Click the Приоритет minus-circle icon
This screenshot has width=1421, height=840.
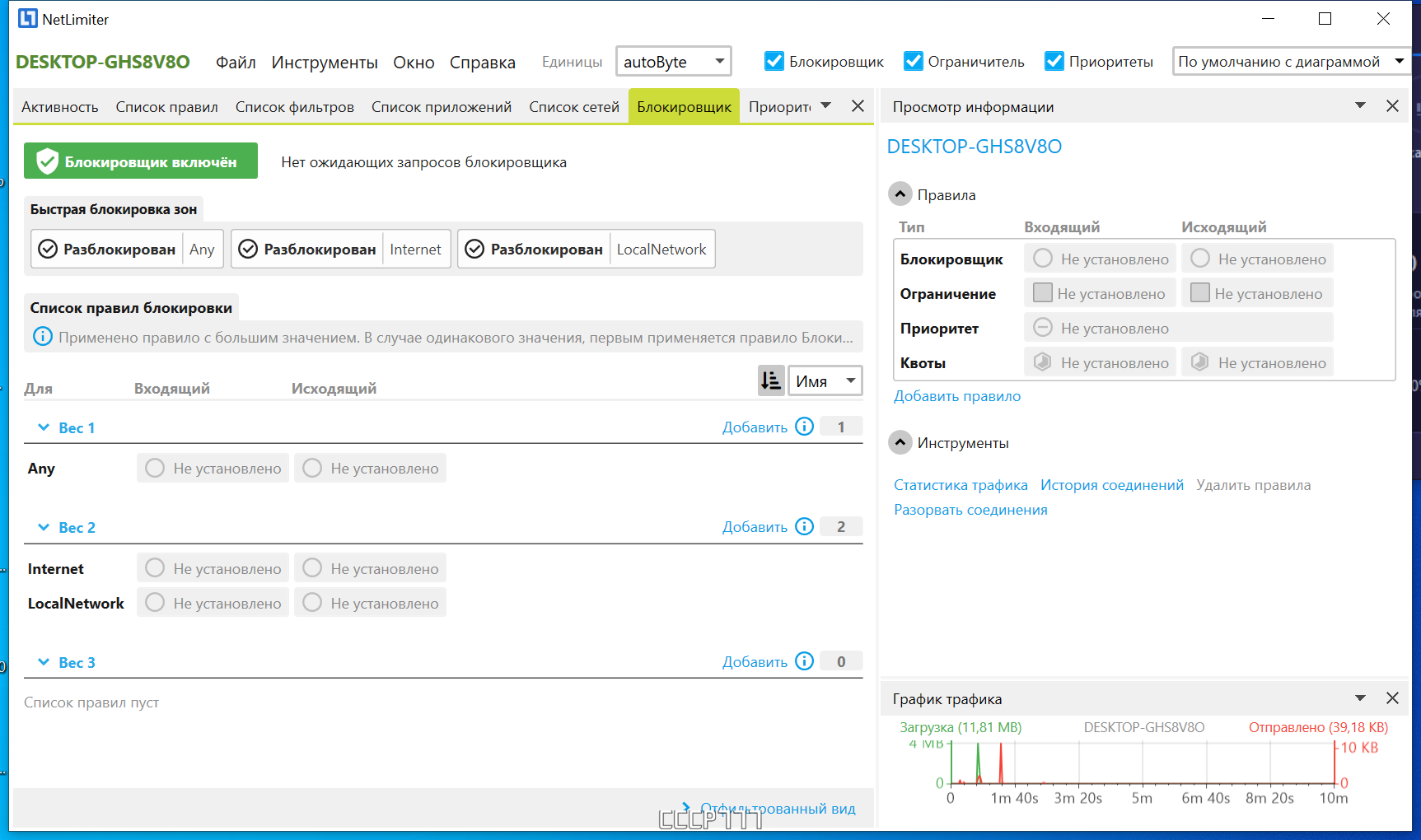pos(1043,327)
